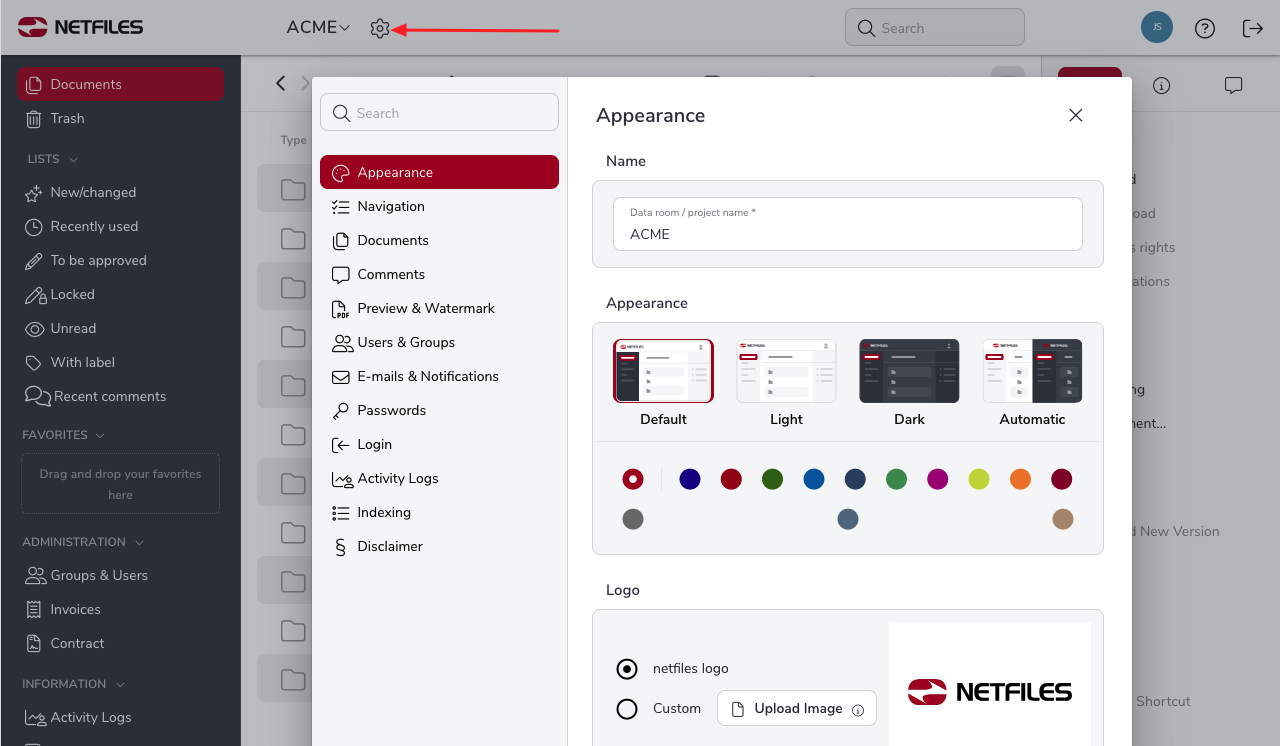Collapse the FAVORITES section
Viewport: 1280px width, 746px height.
64,435
